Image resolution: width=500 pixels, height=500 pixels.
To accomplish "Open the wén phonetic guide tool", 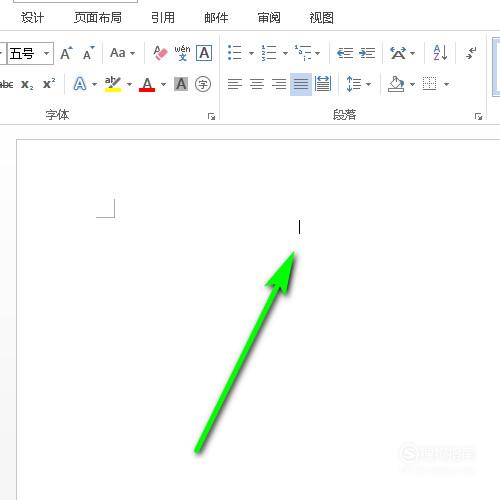I will coord(182,53).
